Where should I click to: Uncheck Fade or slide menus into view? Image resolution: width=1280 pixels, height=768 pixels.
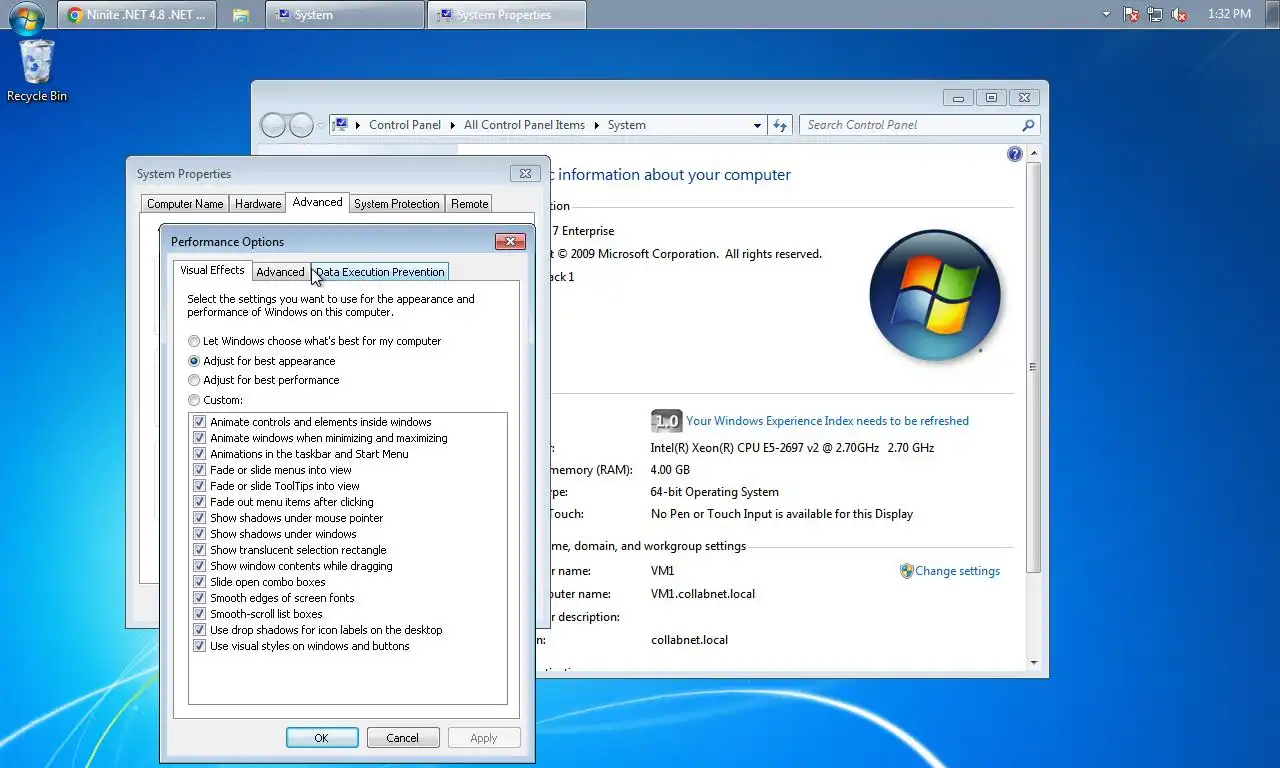tap(200, 470)
